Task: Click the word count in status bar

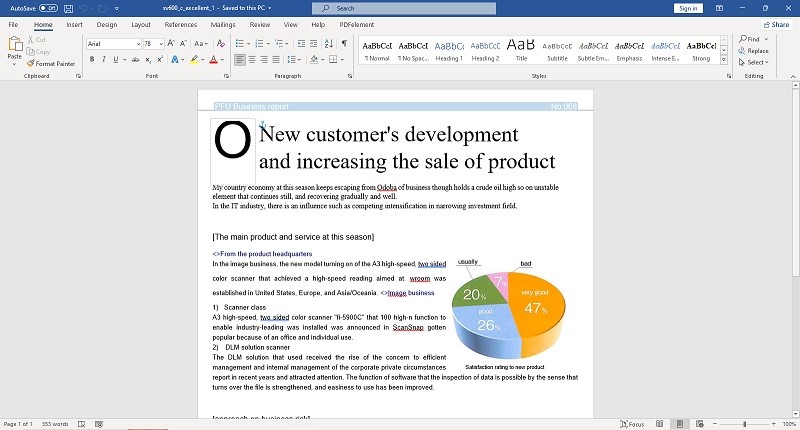Action: click(55, 424)
